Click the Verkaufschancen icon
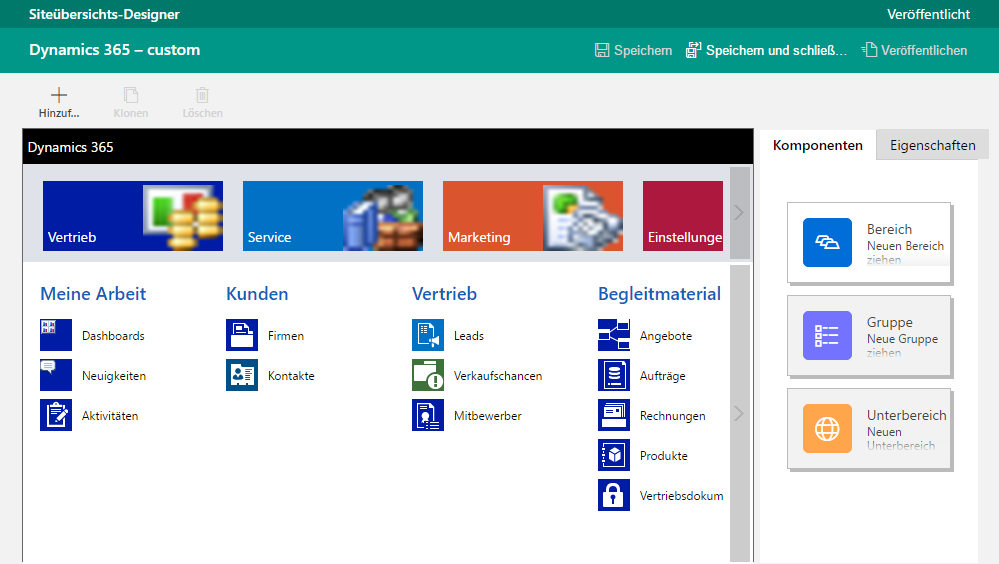Viewport: 999px width, 564px height. [x=428, y=375]
